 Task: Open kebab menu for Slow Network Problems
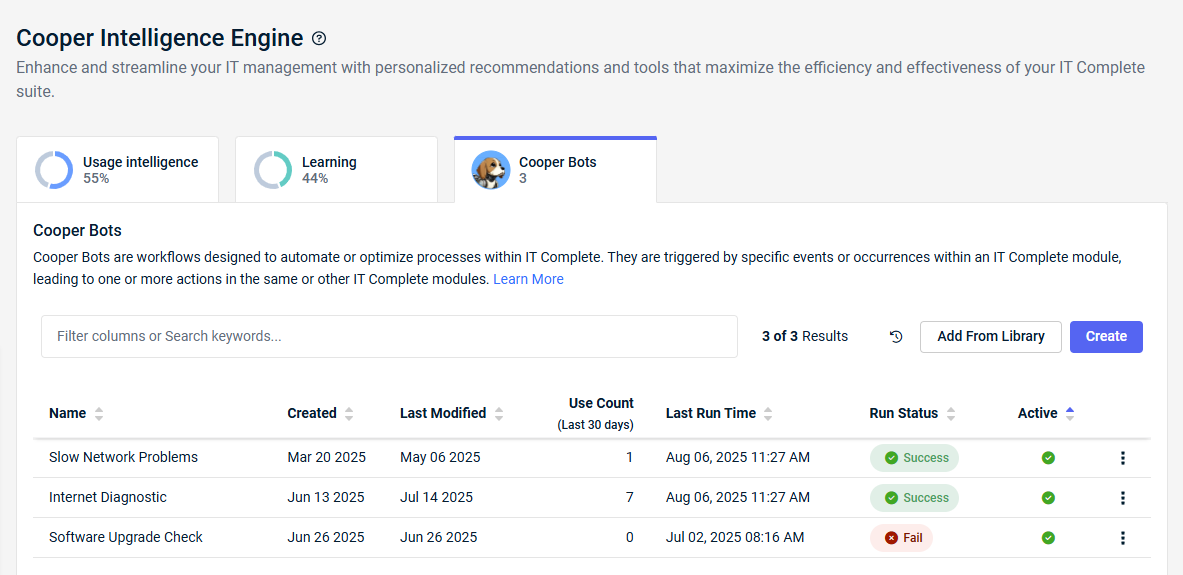click(1123, 458)
